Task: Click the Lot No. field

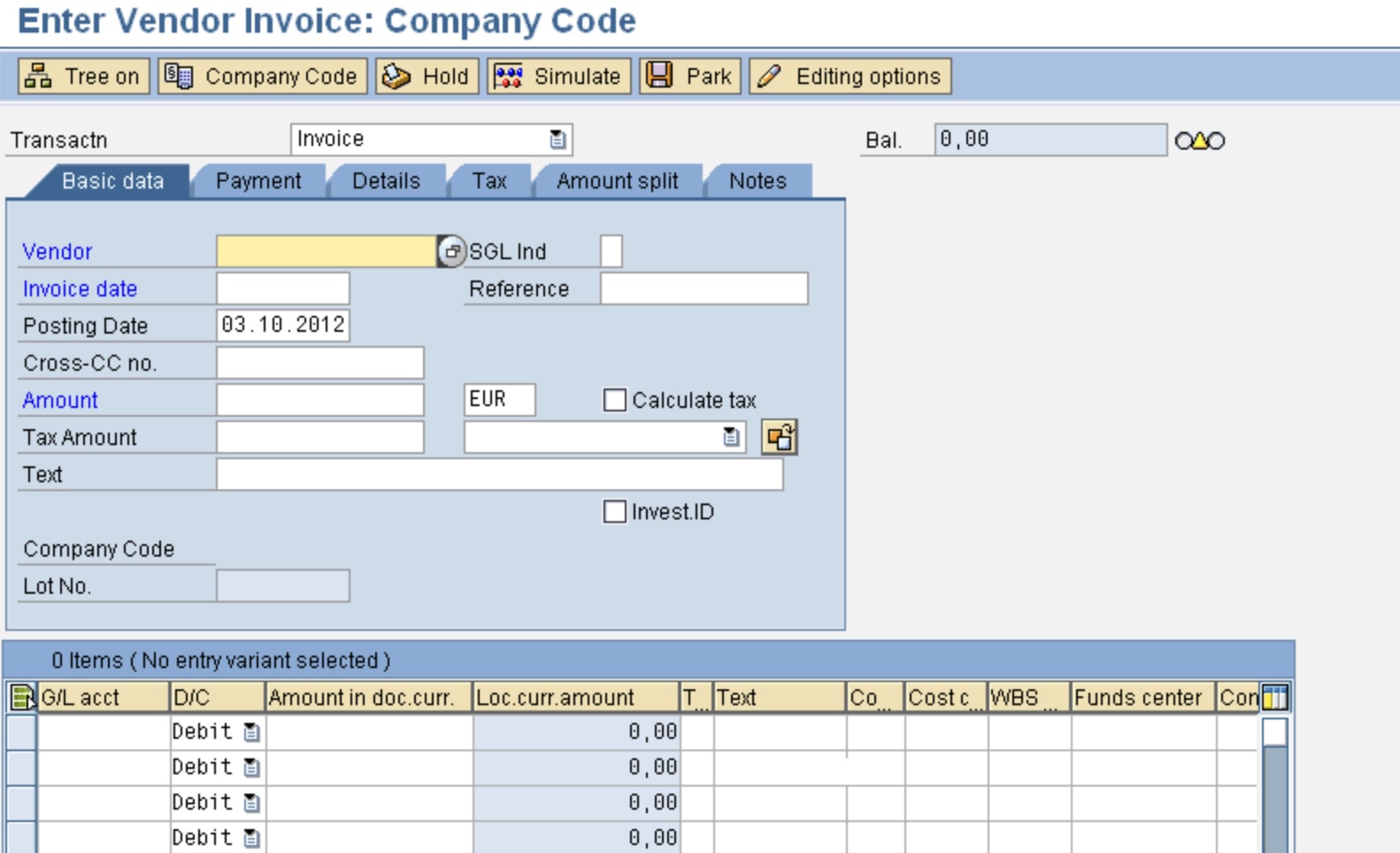Action: pos(283,586)
